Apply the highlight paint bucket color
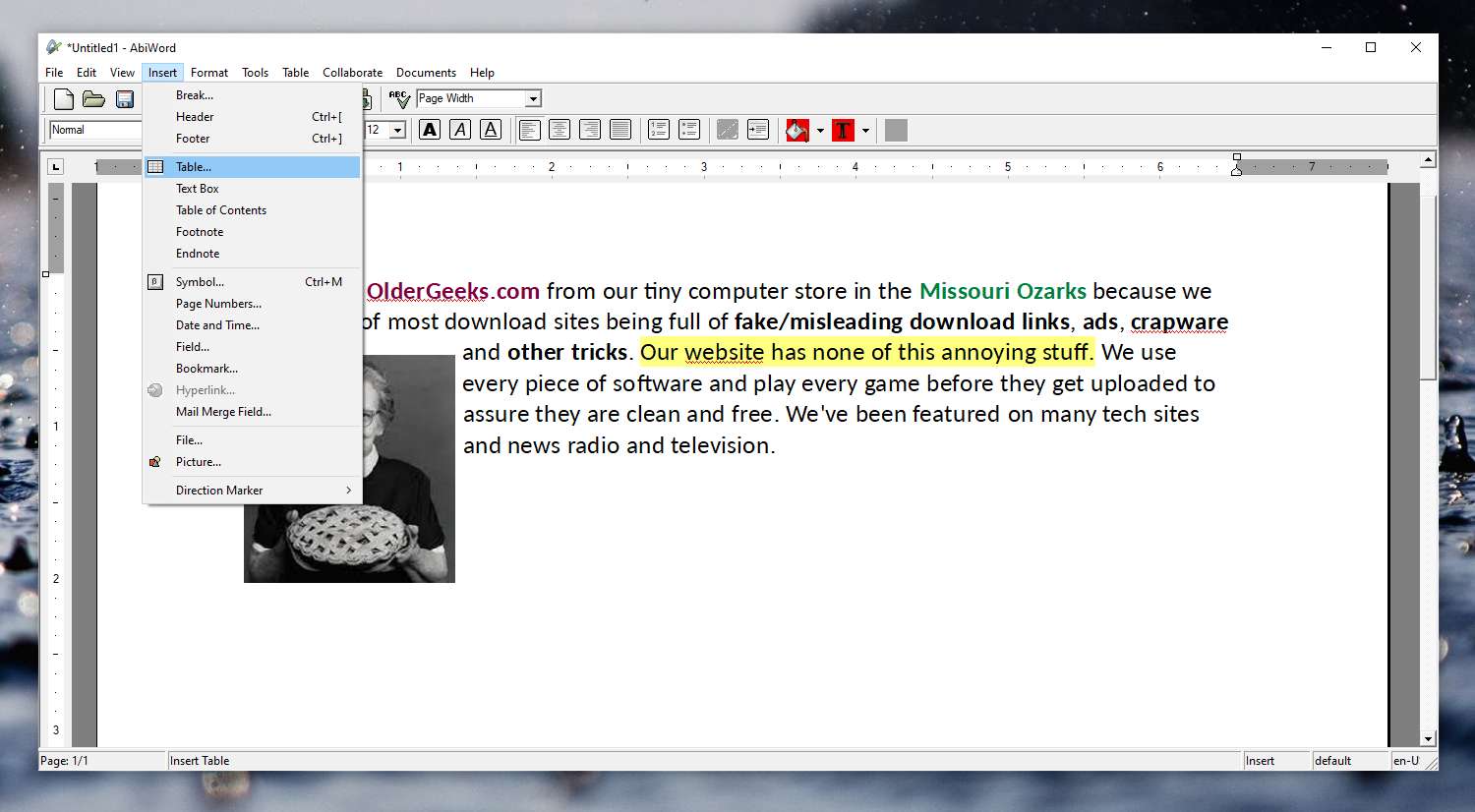This screenshot has width=1475, height=812. 797,130
